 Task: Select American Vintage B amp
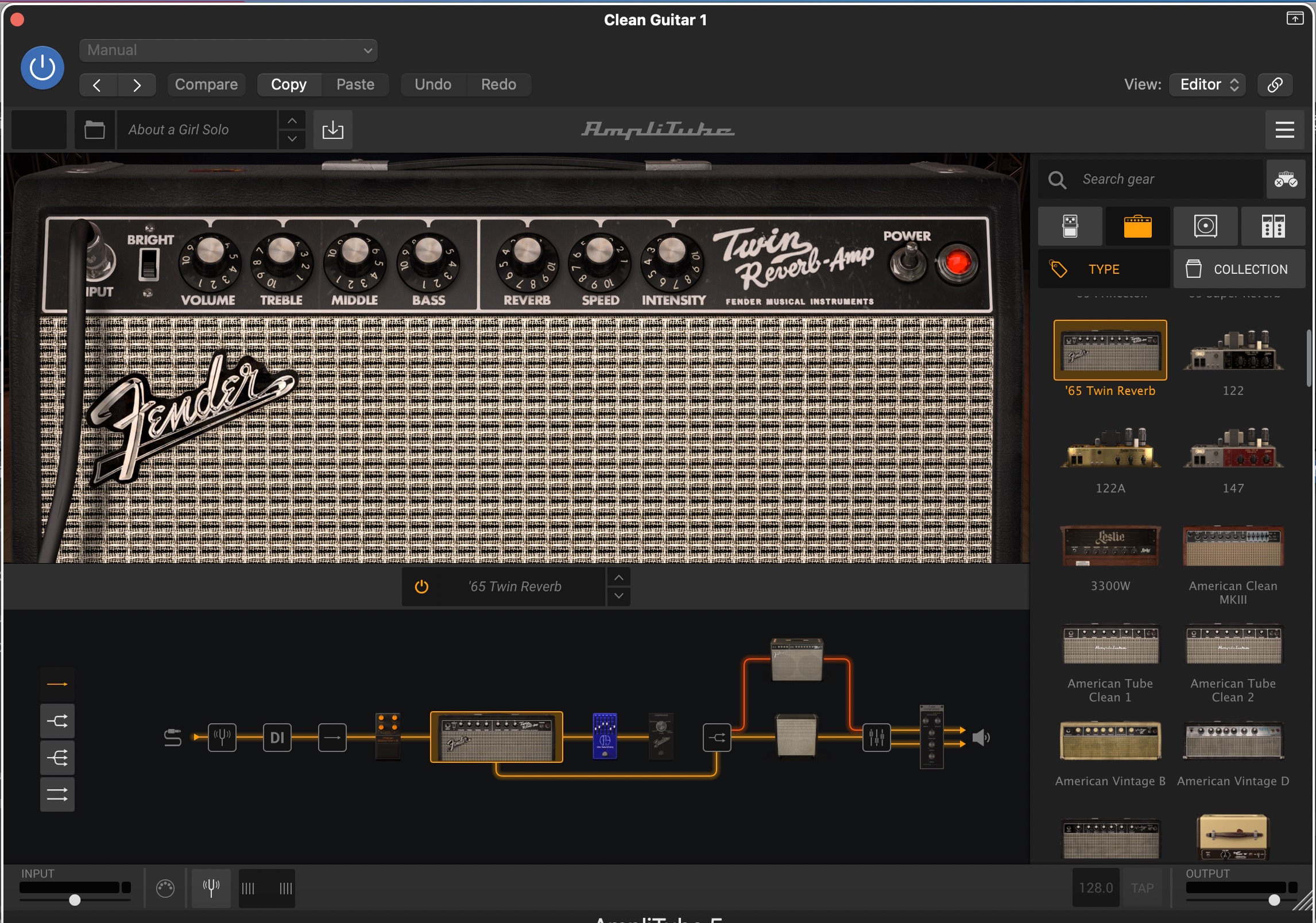coord(1110,742)
